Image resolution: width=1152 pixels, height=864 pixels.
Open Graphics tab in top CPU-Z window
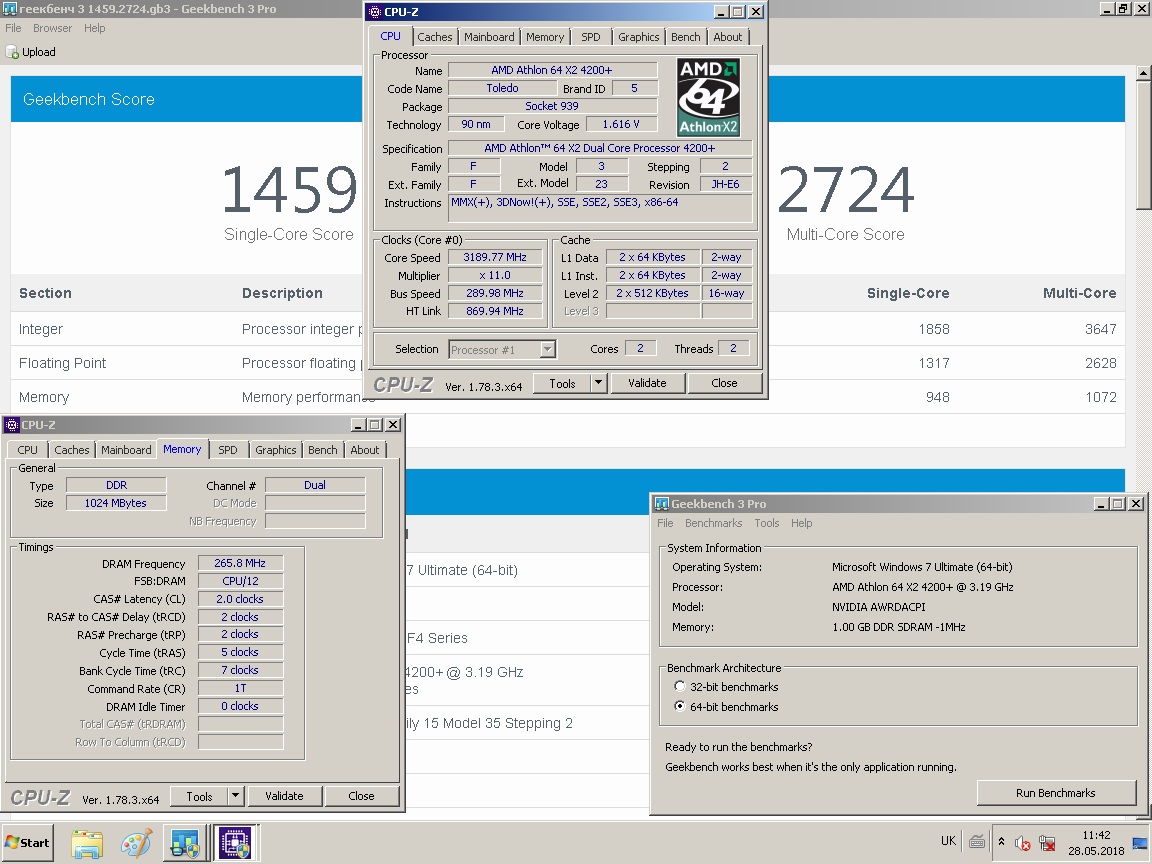638,37
